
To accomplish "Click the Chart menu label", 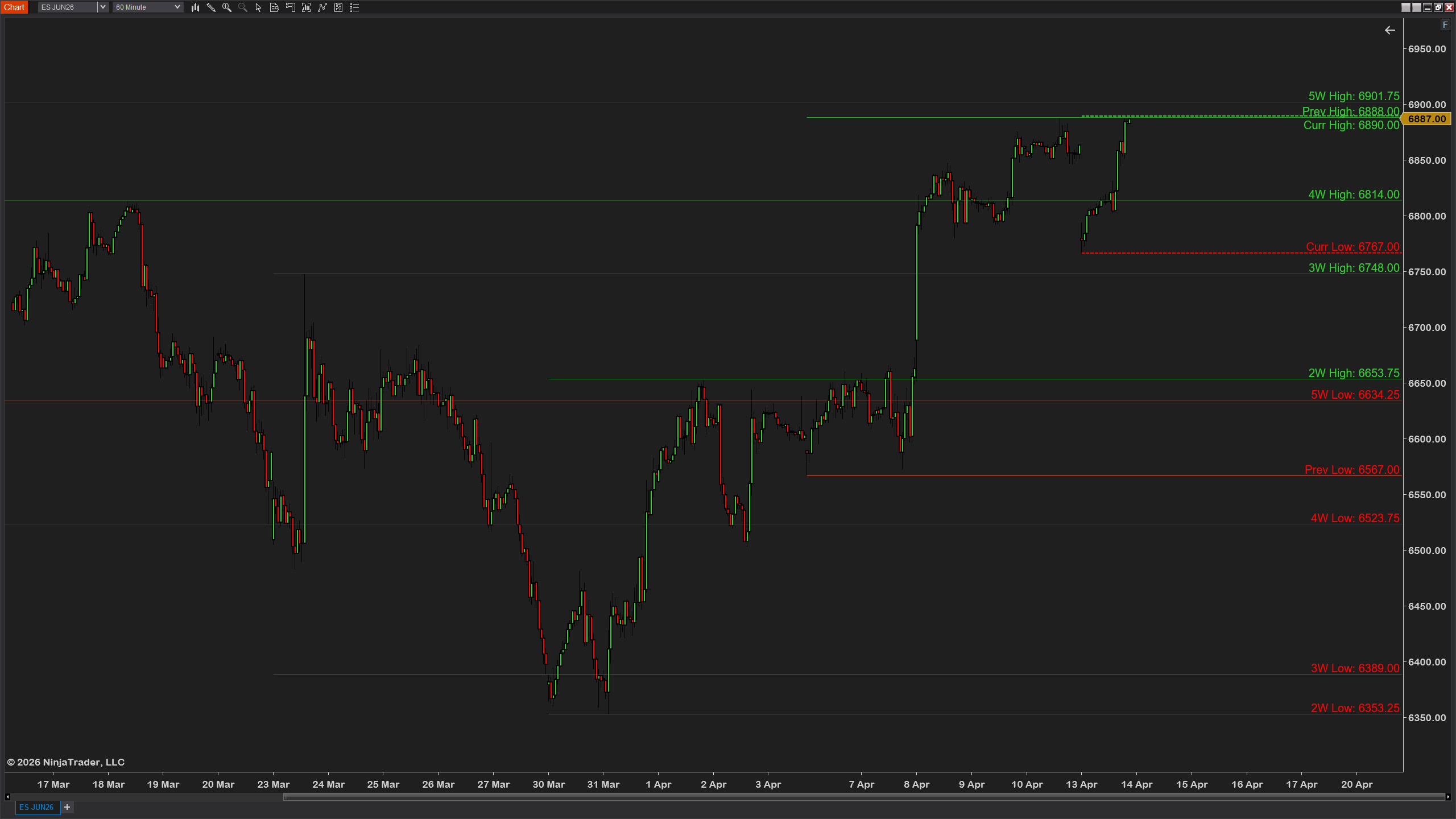I will coord(14,7).
